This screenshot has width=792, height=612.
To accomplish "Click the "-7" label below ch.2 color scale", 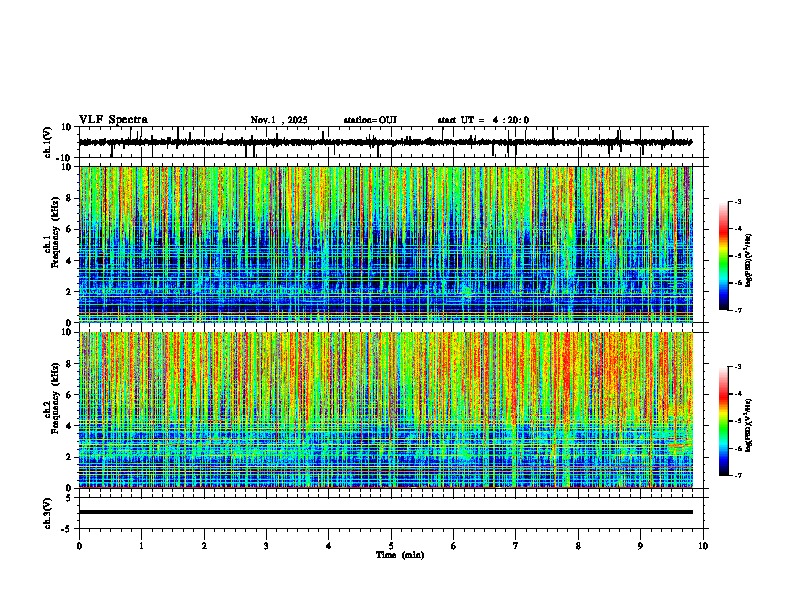I will pyautogui.click(x=737, y=475).
